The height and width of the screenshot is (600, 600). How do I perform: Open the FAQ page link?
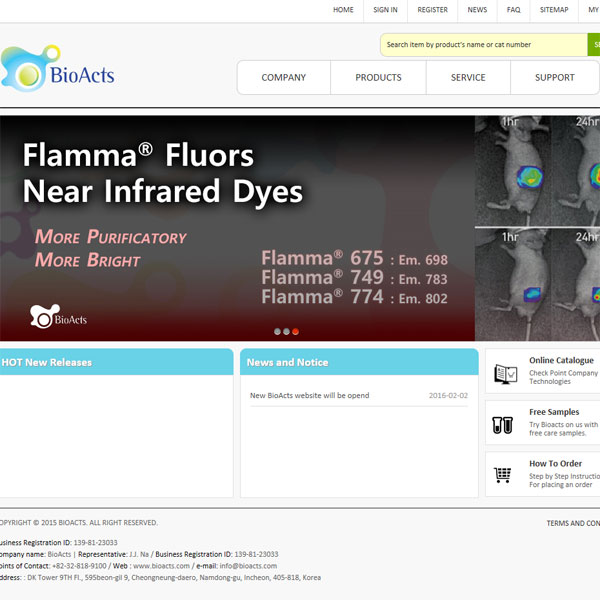tap(514, 10)
